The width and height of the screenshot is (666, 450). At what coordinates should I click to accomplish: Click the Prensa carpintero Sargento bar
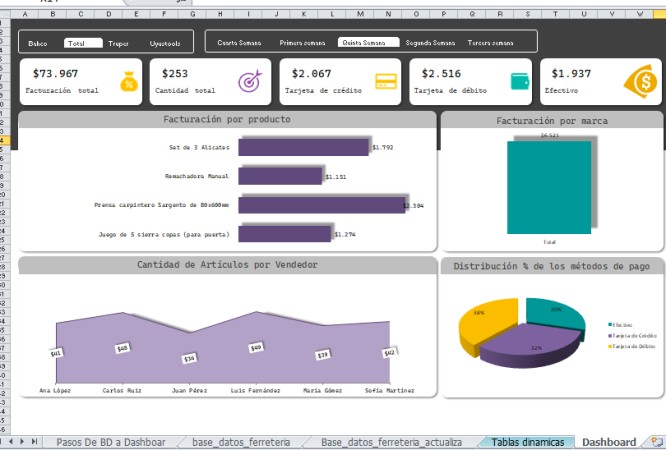[322, 205]
